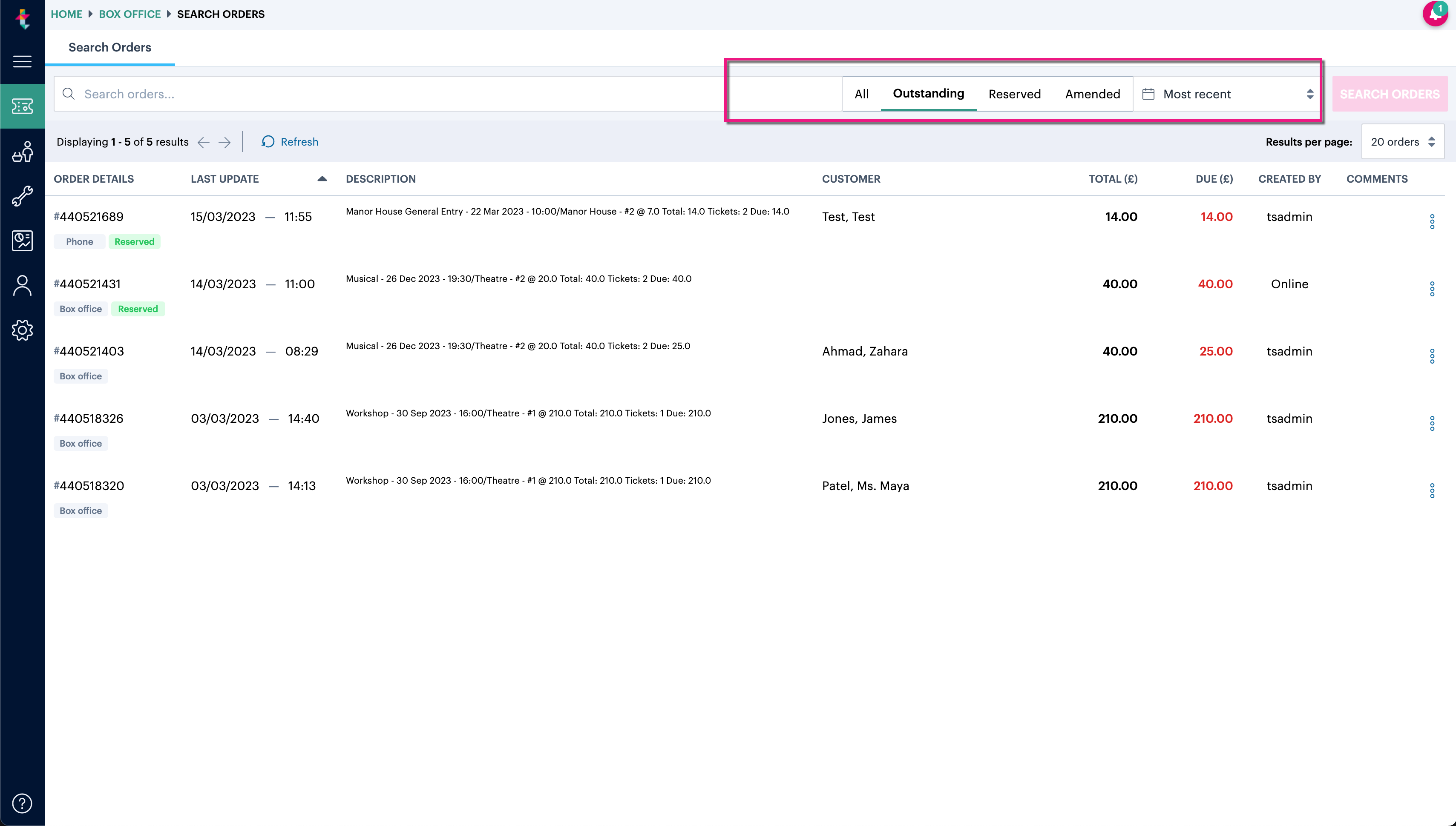Change results per page from 20 orders
Viewport: 1456px width, 826px height.
point(1402,141)
